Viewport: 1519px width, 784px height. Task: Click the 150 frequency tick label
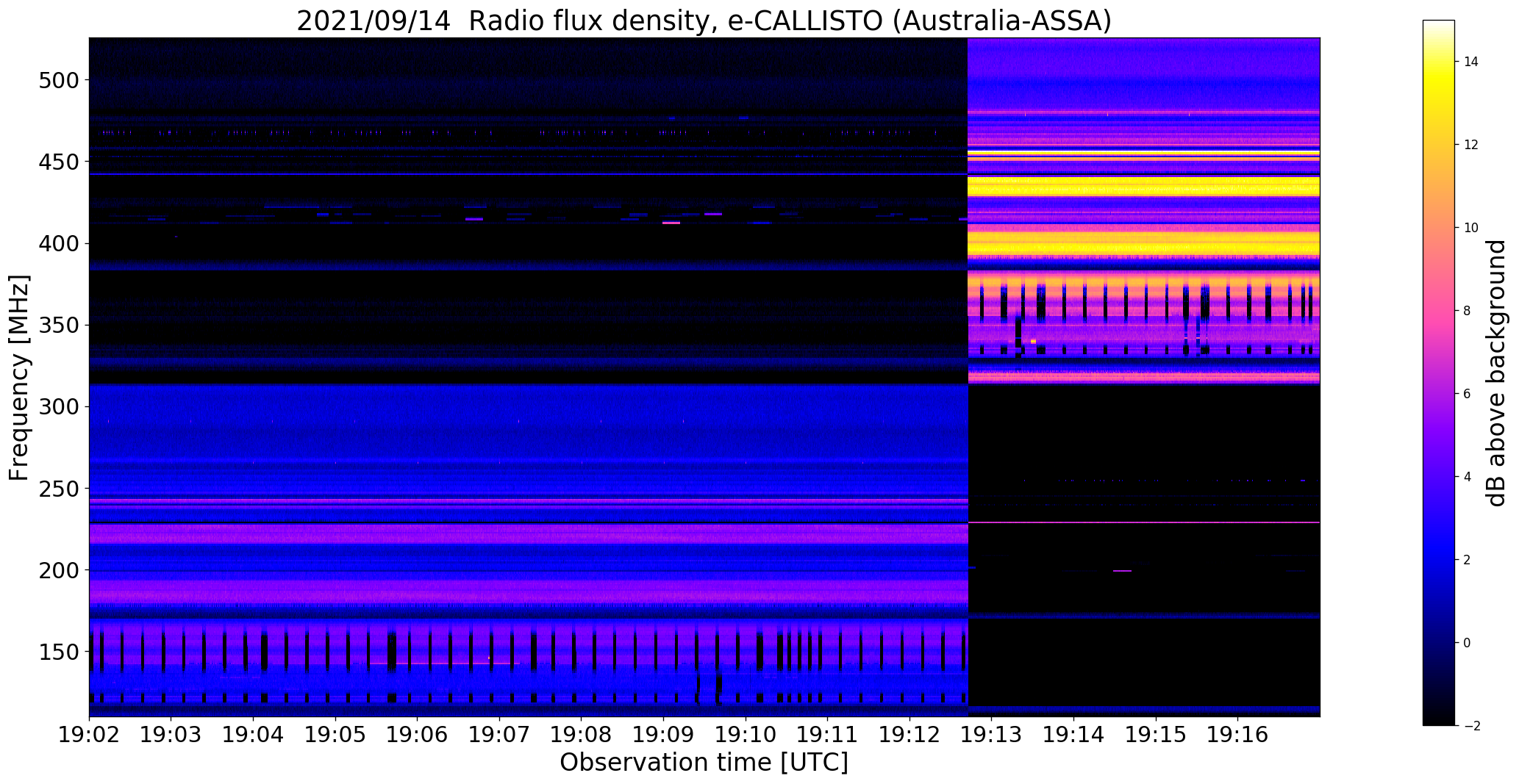pyautogui.click(x=58, y=652)
